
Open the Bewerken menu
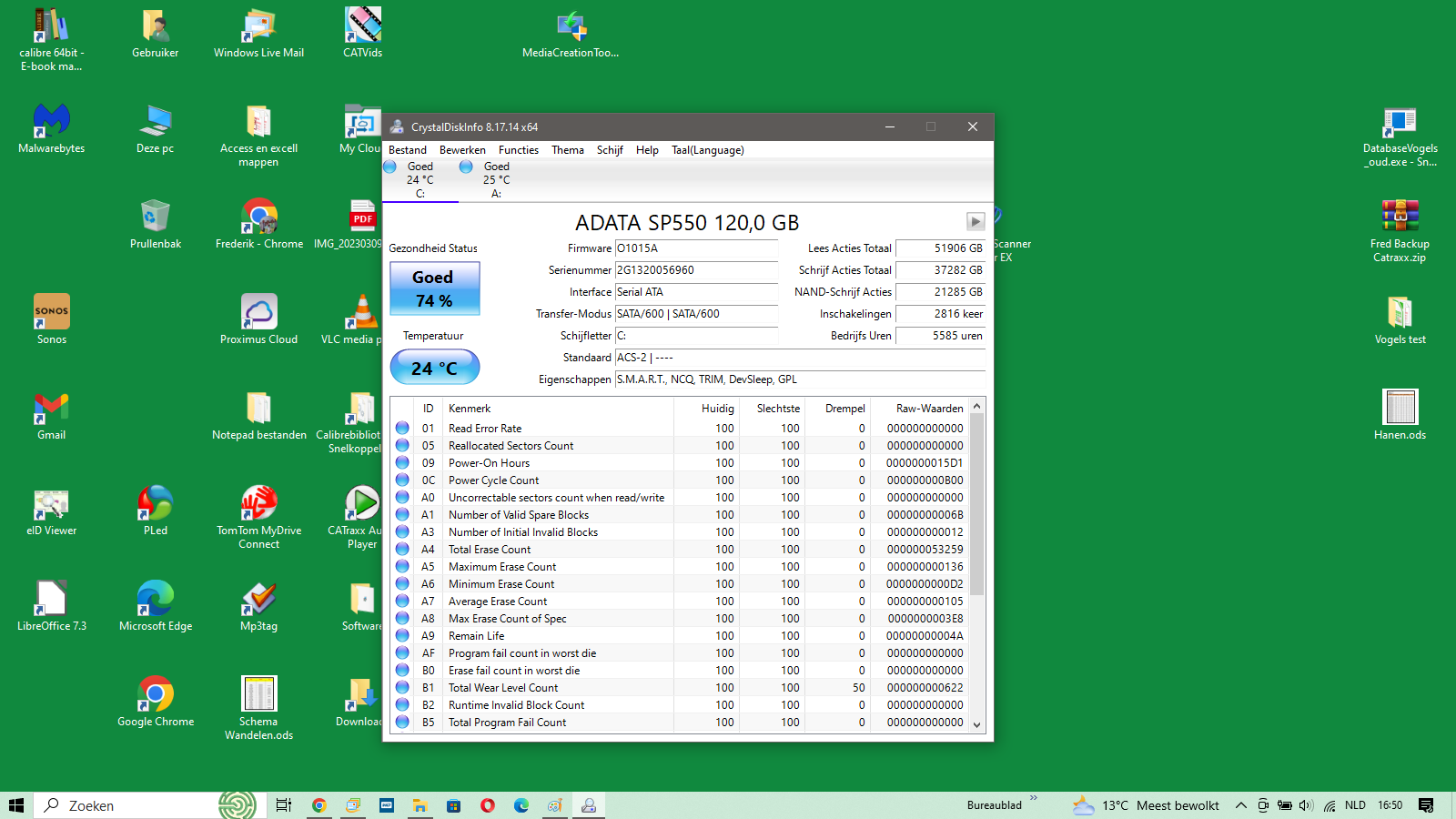(x=462, y=150)
